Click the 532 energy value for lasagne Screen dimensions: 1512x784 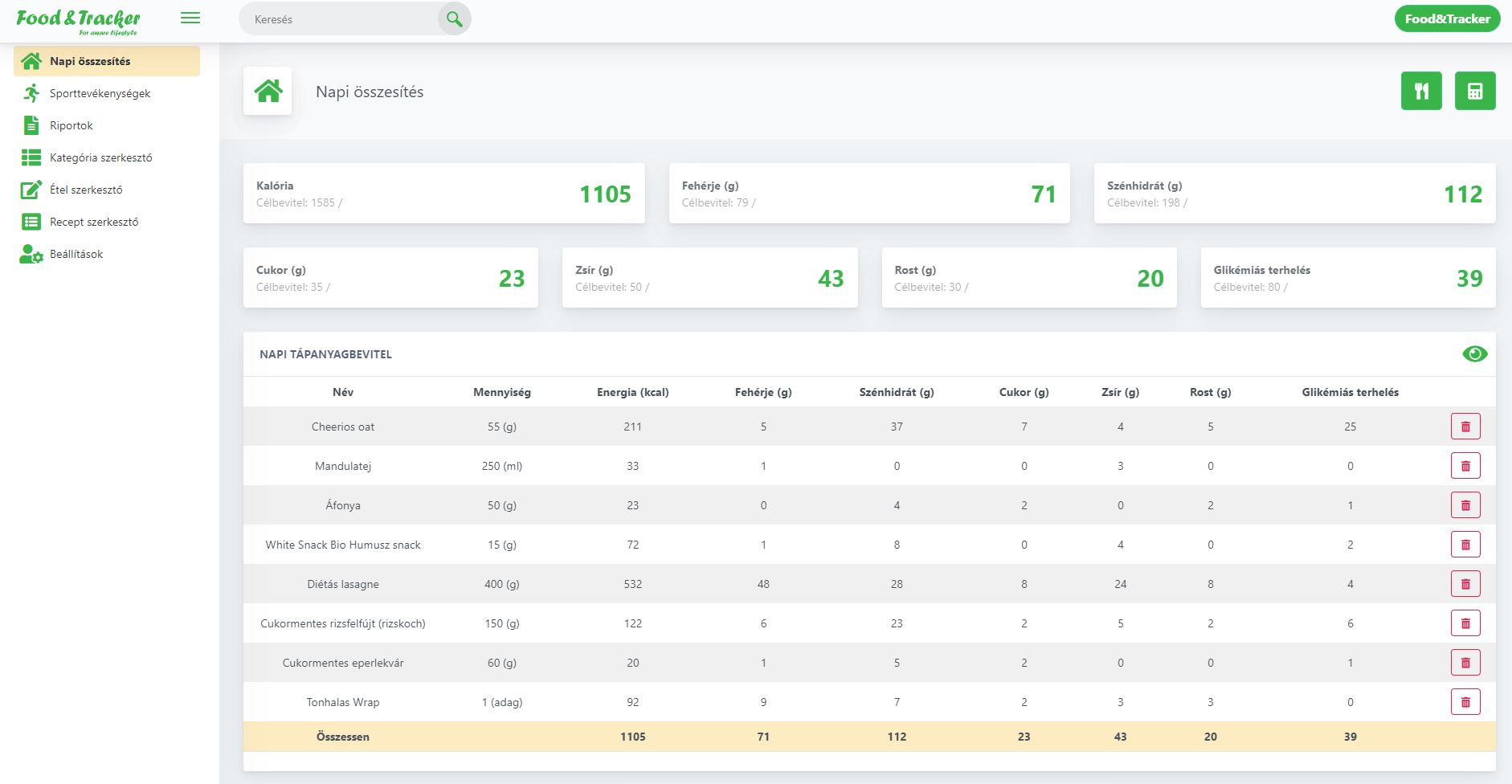633,584
